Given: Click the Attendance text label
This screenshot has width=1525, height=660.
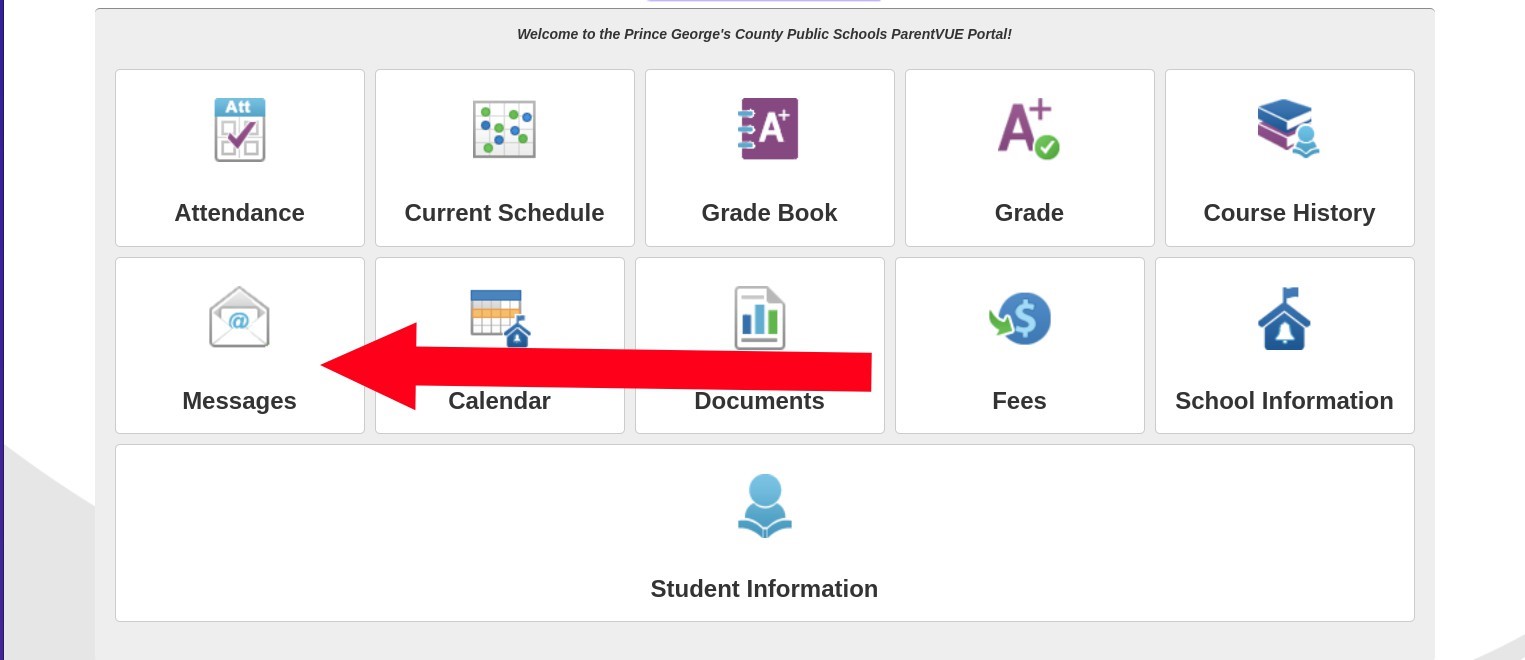Looking at the screenshot, I should tap(240, 213).
